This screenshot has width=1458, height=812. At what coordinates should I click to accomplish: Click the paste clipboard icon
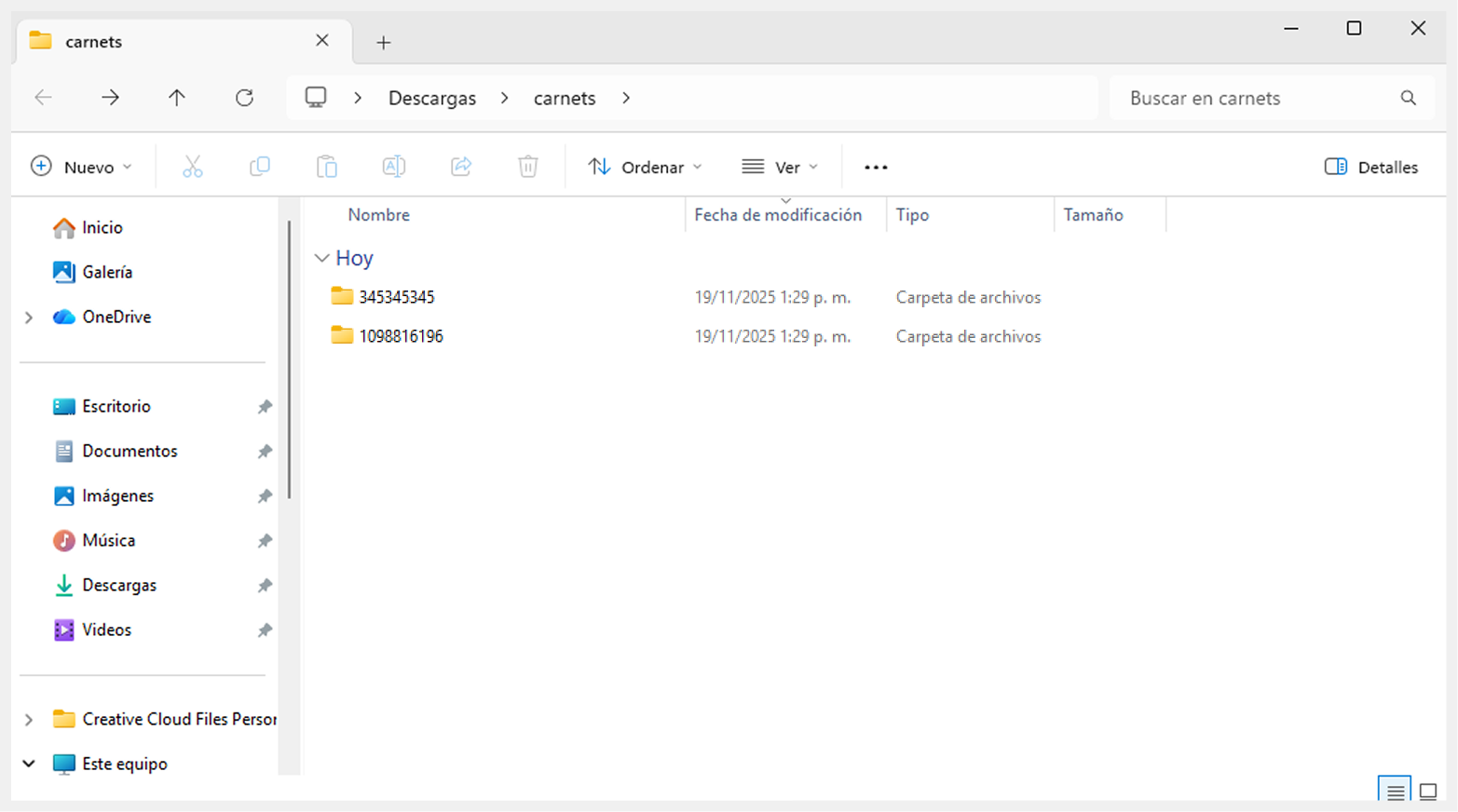[327, 167]
